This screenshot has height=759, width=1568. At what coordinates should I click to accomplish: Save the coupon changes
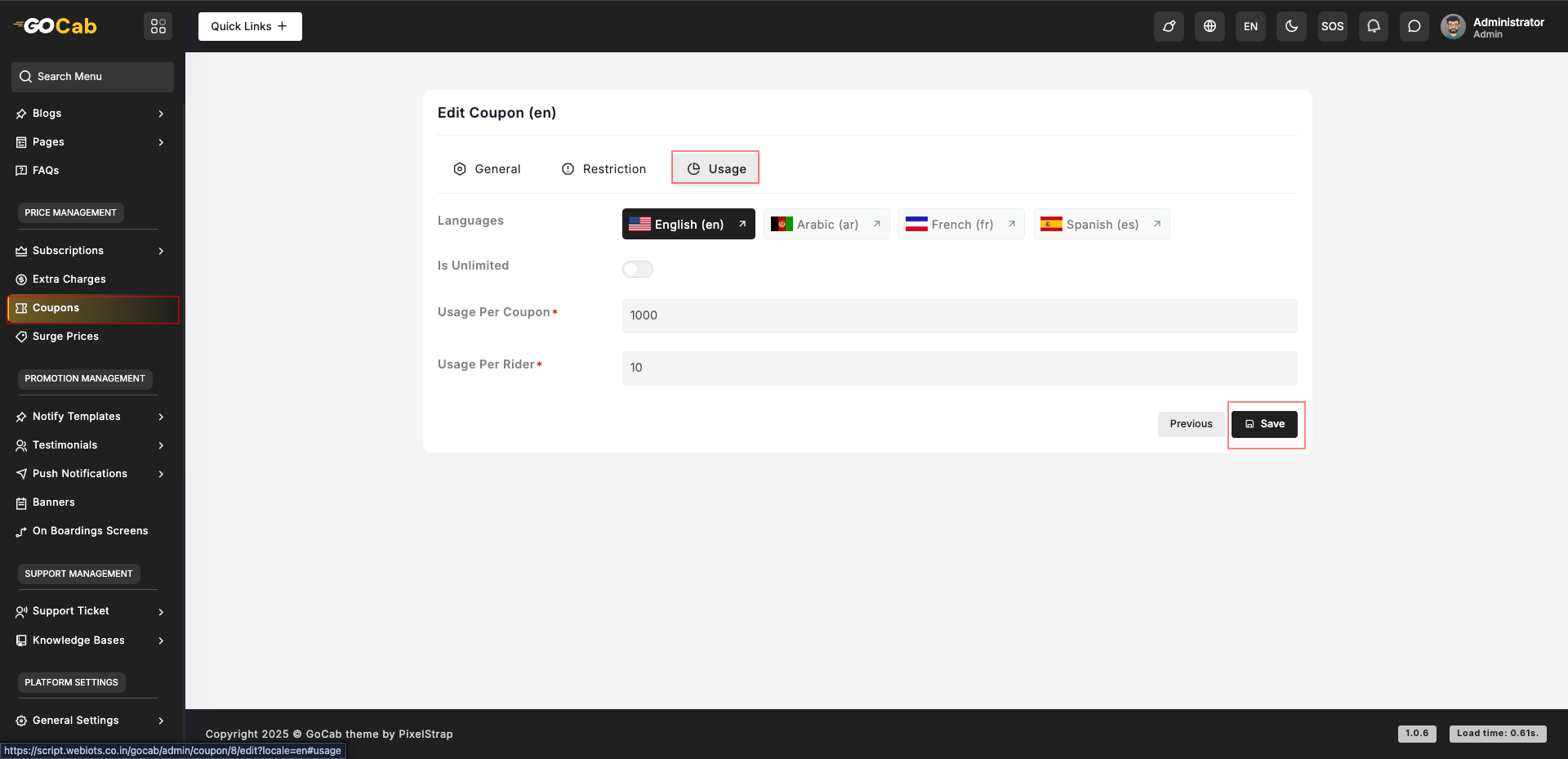(1264, 424)
